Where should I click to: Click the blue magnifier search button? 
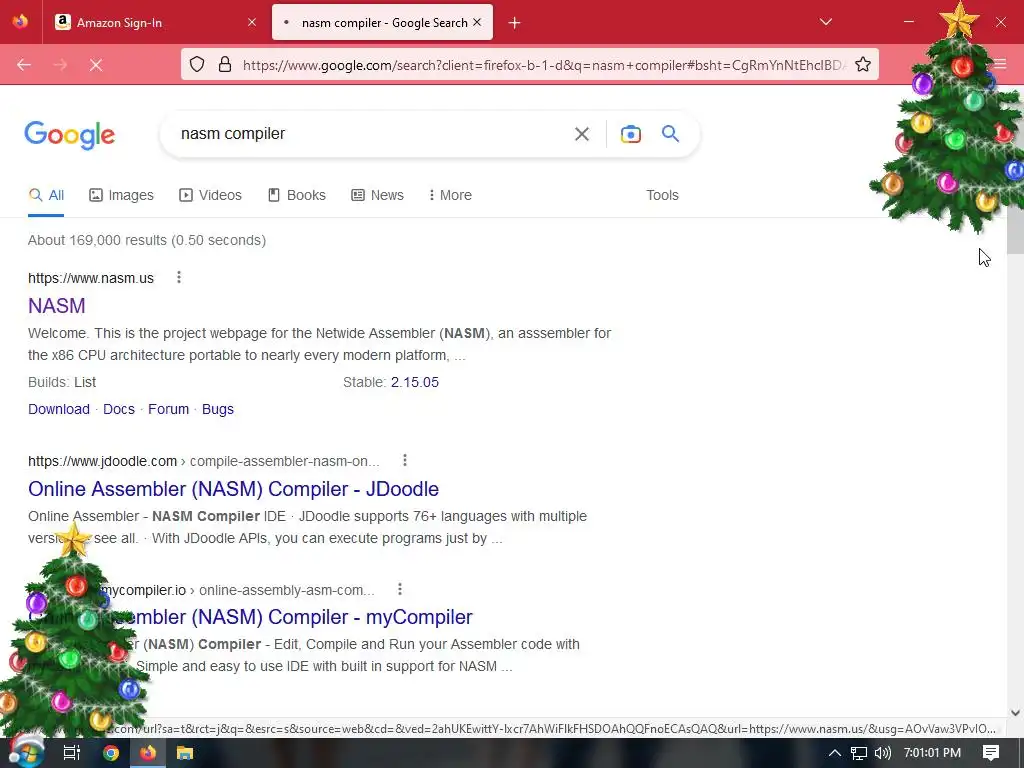pos(671,134)
